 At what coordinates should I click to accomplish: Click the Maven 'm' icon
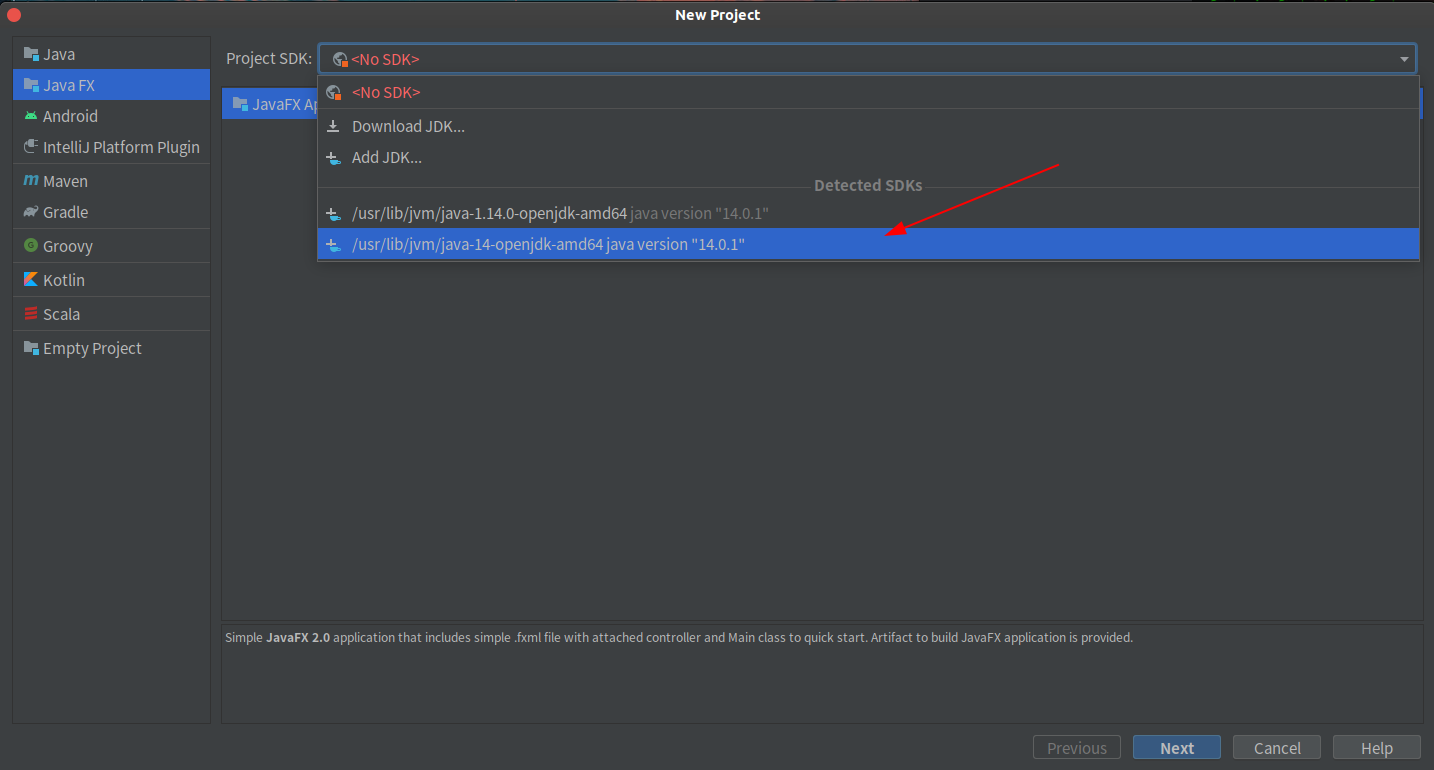(x=31, y=181)
